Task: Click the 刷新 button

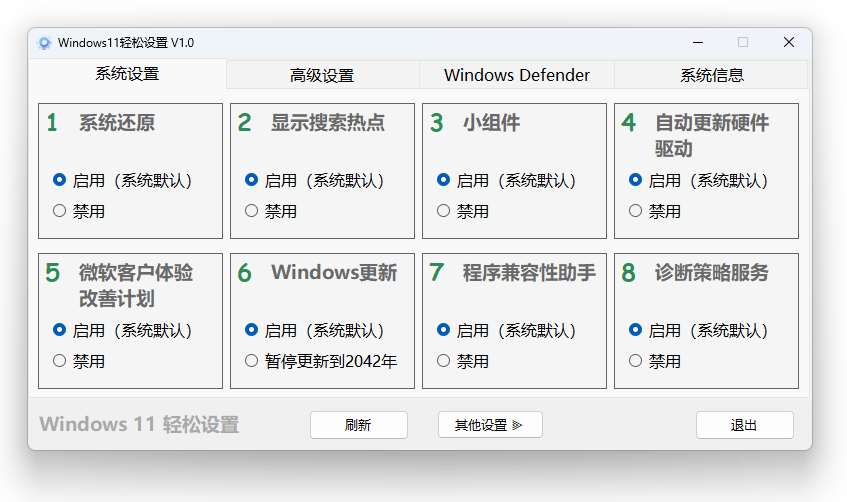Action: point(358,425)
